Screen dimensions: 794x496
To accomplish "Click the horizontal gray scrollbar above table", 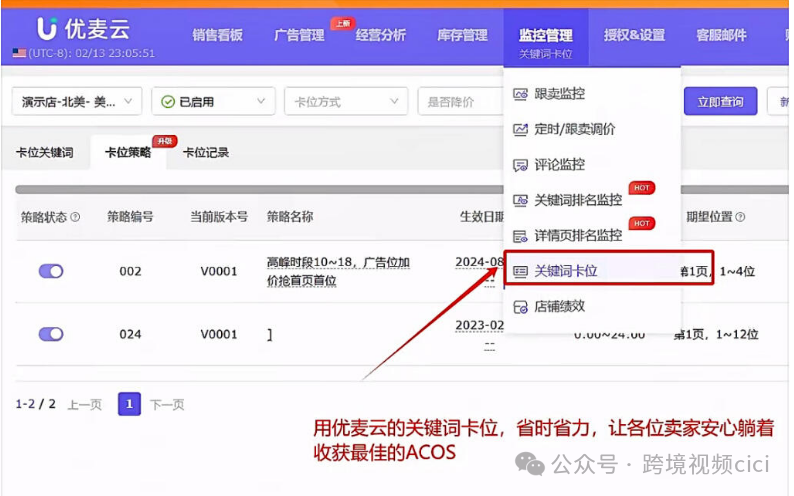I will pyautogui.click(x=258, y=189).
